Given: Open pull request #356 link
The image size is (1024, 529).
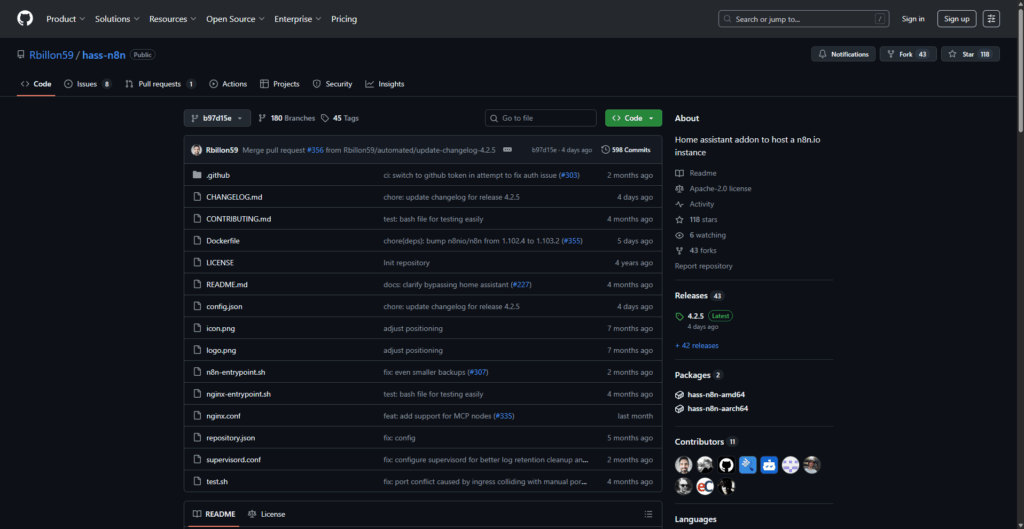Looking at the screenshot, I should tap(315, 150).
